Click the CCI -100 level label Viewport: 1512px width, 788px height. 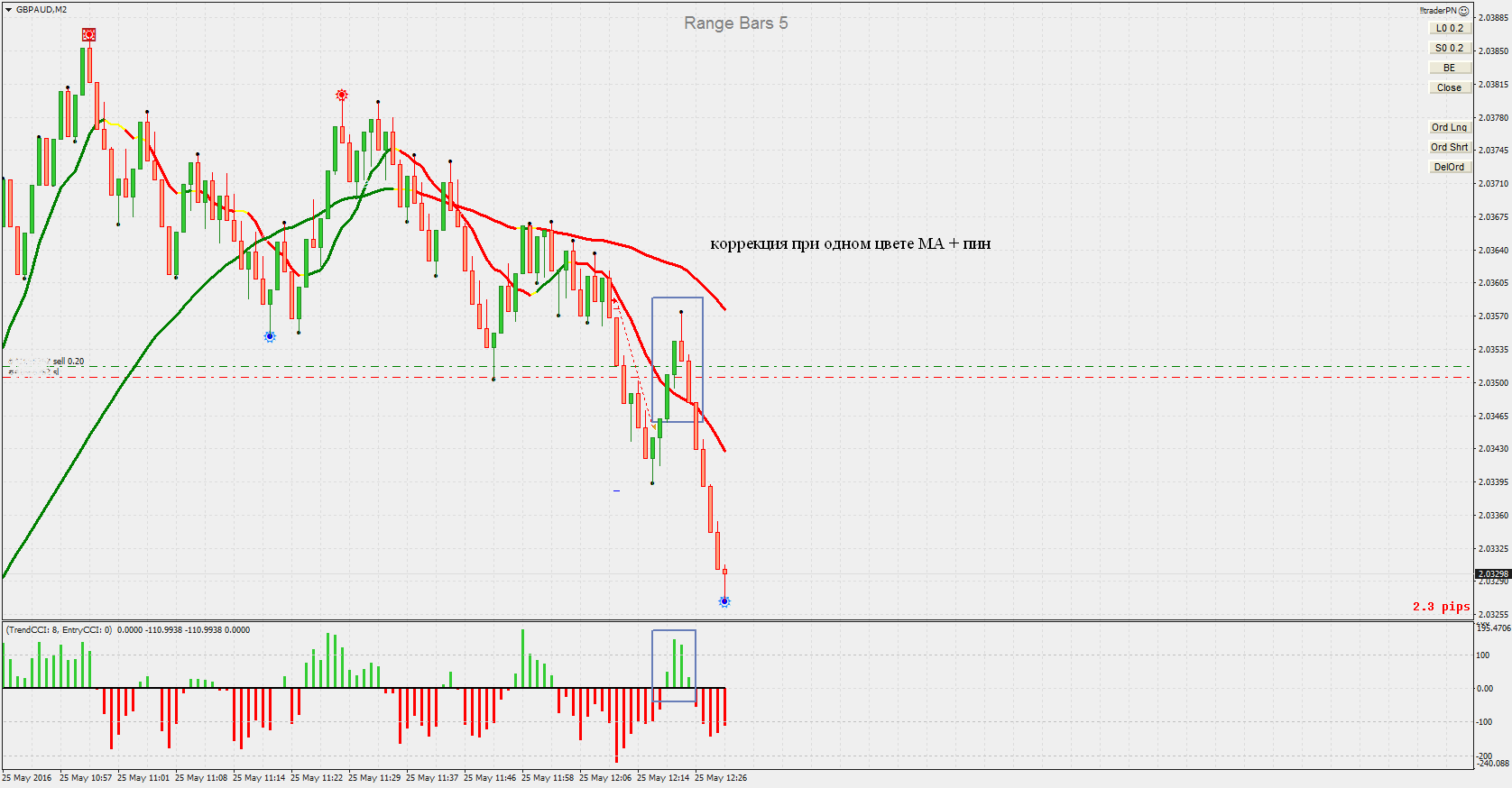(1484, 721)
